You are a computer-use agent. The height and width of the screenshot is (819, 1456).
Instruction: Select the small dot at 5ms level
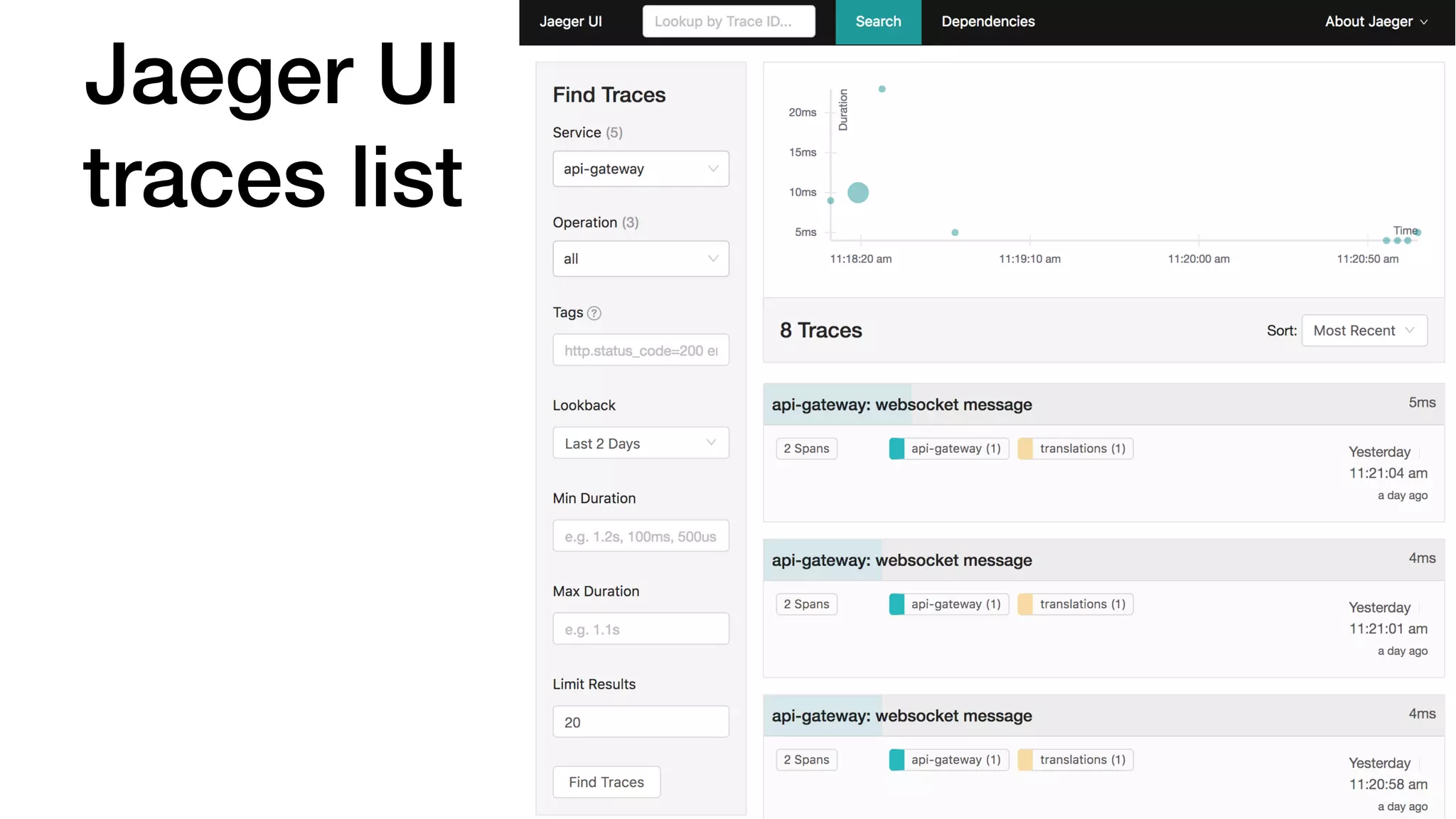(x=955, y=232)
